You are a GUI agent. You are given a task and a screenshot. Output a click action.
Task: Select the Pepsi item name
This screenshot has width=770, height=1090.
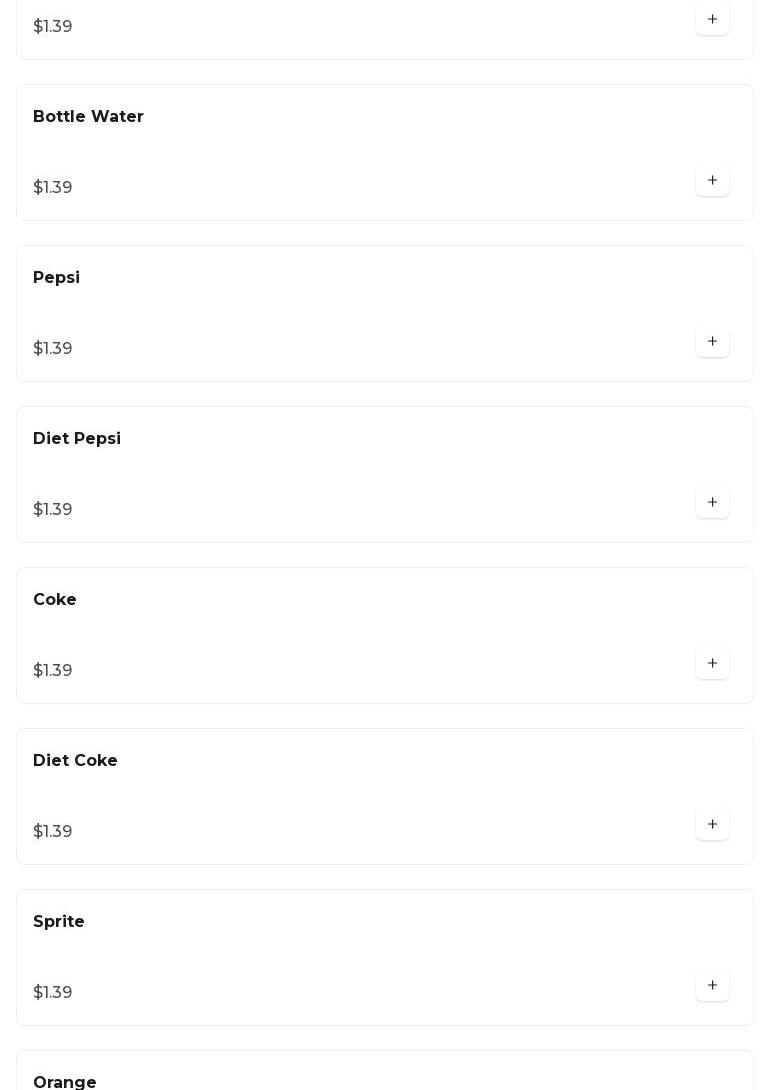click(x=56, y=277)
